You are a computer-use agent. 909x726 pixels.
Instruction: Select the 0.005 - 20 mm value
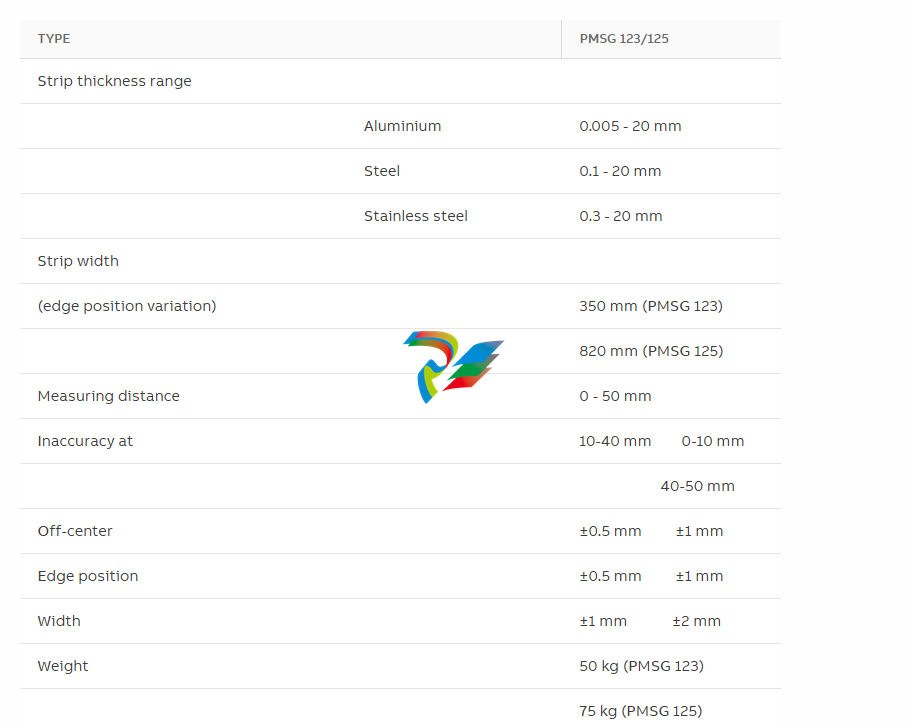point(630,126)
